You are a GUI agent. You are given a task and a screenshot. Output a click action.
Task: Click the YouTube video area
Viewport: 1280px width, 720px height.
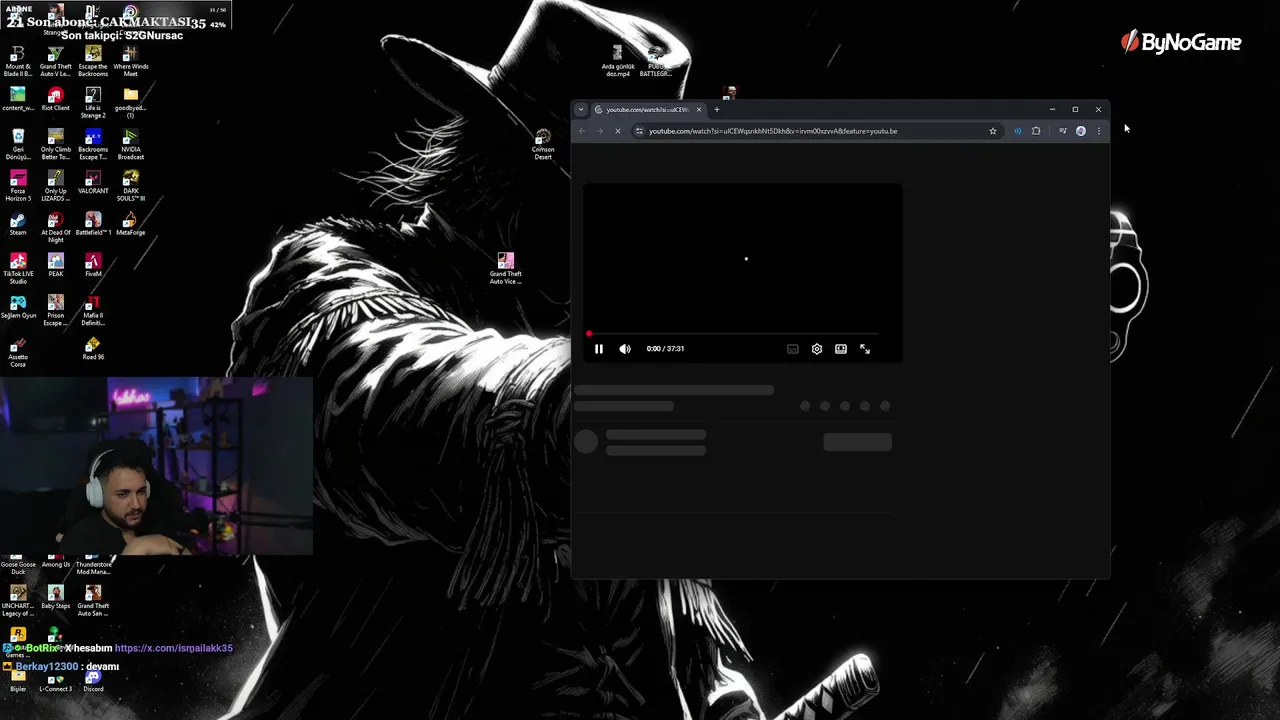(742, 258)
